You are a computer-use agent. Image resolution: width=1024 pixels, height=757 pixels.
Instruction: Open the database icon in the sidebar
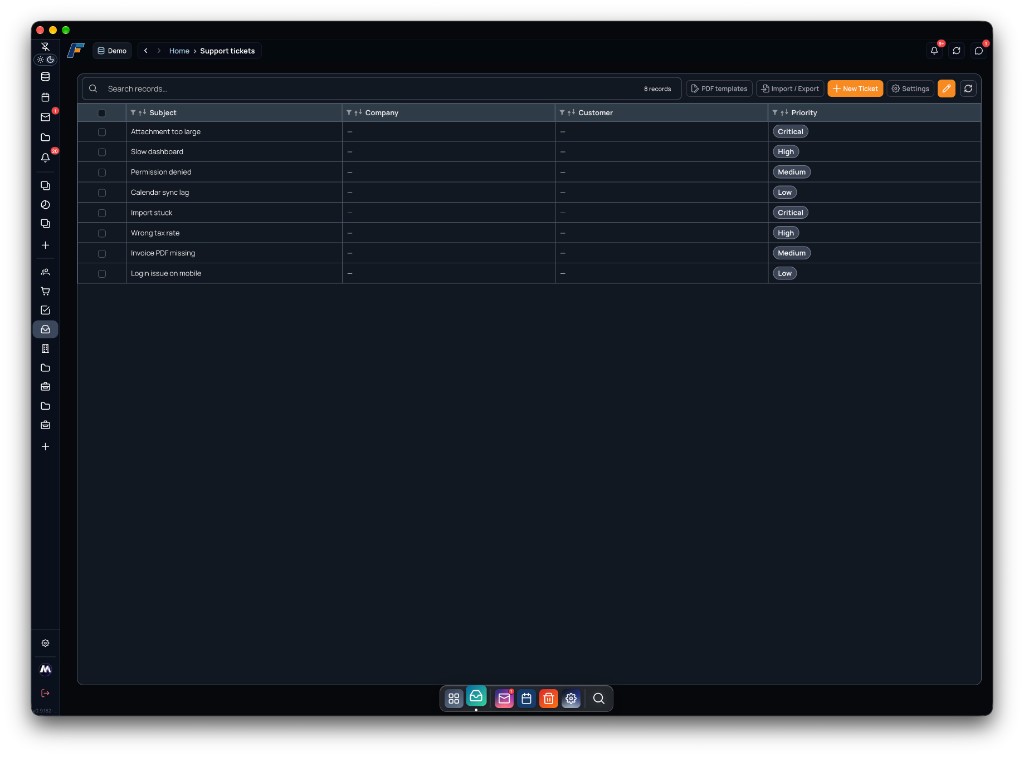pos(45,76)
